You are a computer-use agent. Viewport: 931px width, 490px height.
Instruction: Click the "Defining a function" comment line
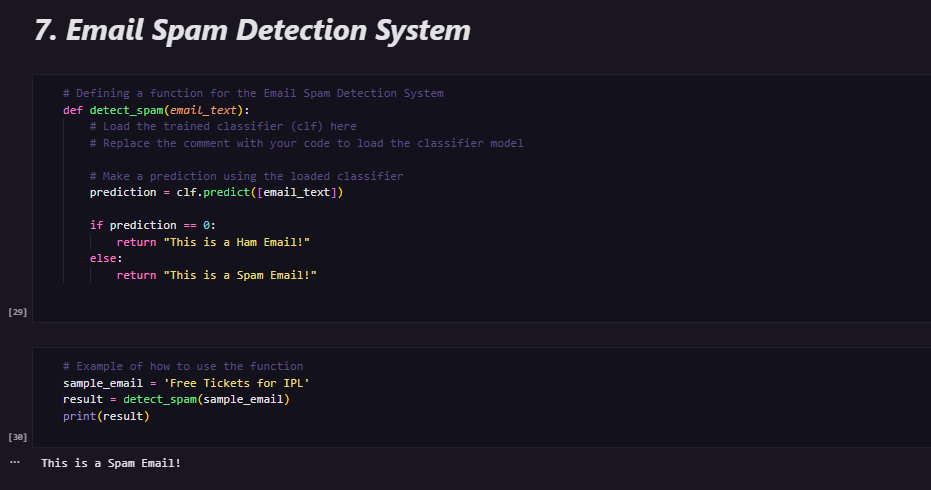click(253, 93)
